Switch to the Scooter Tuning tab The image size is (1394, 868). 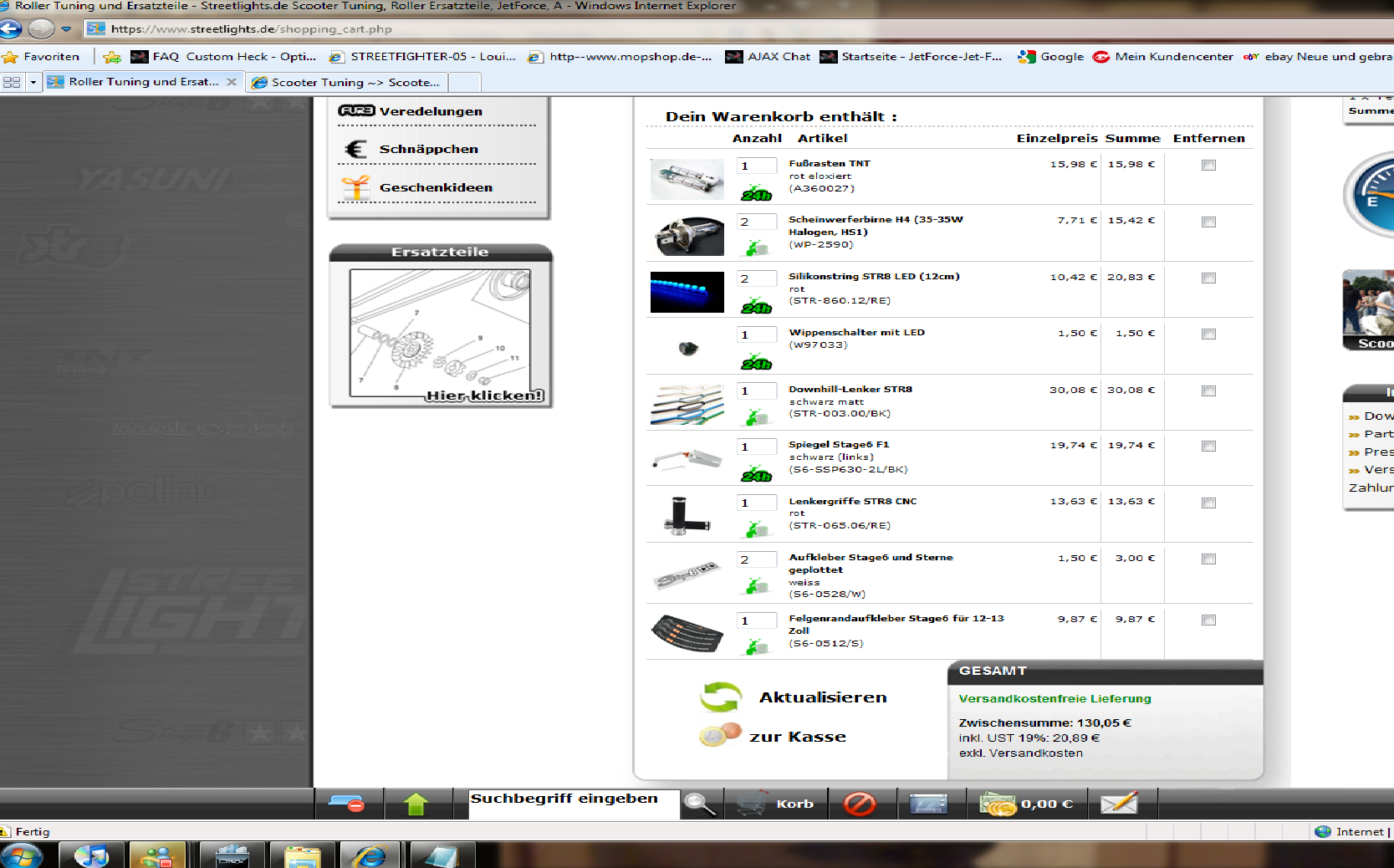(x=346, y=82)
